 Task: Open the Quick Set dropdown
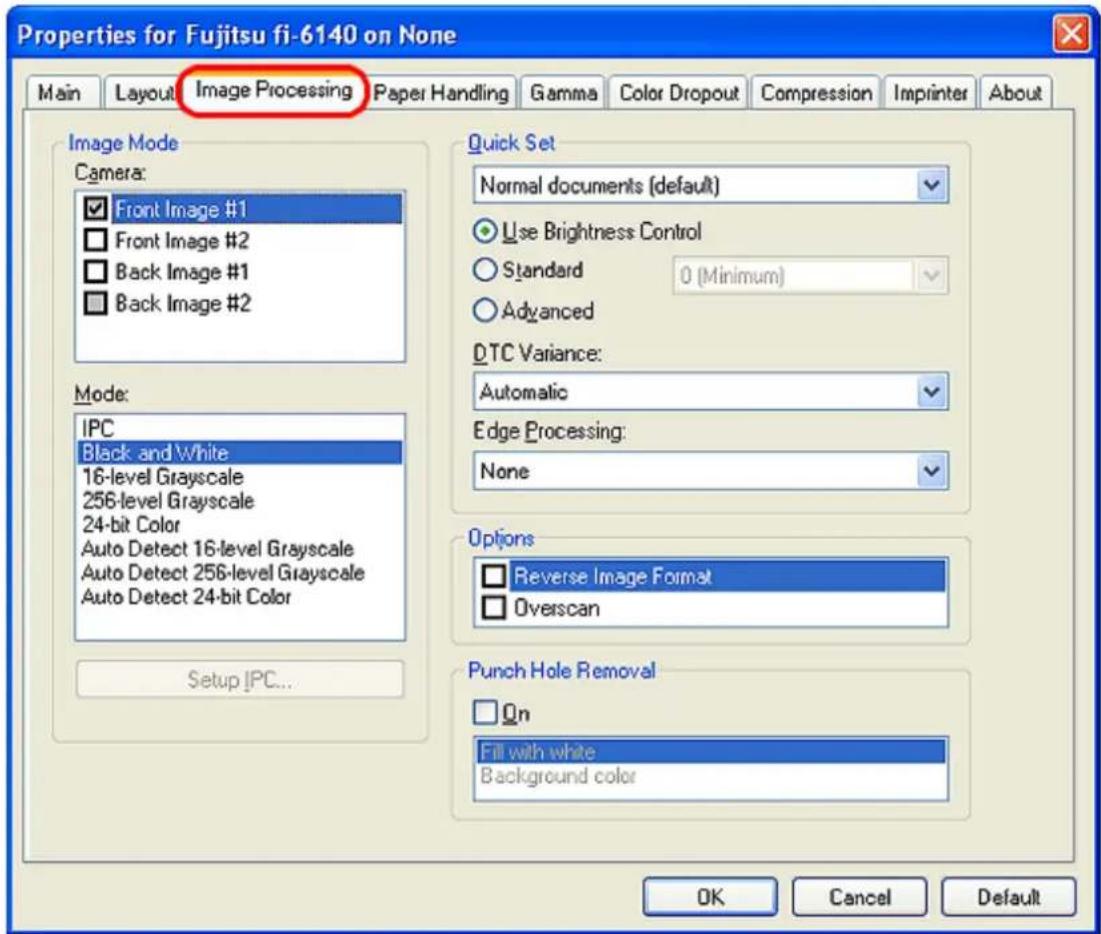tap(711, 185)
